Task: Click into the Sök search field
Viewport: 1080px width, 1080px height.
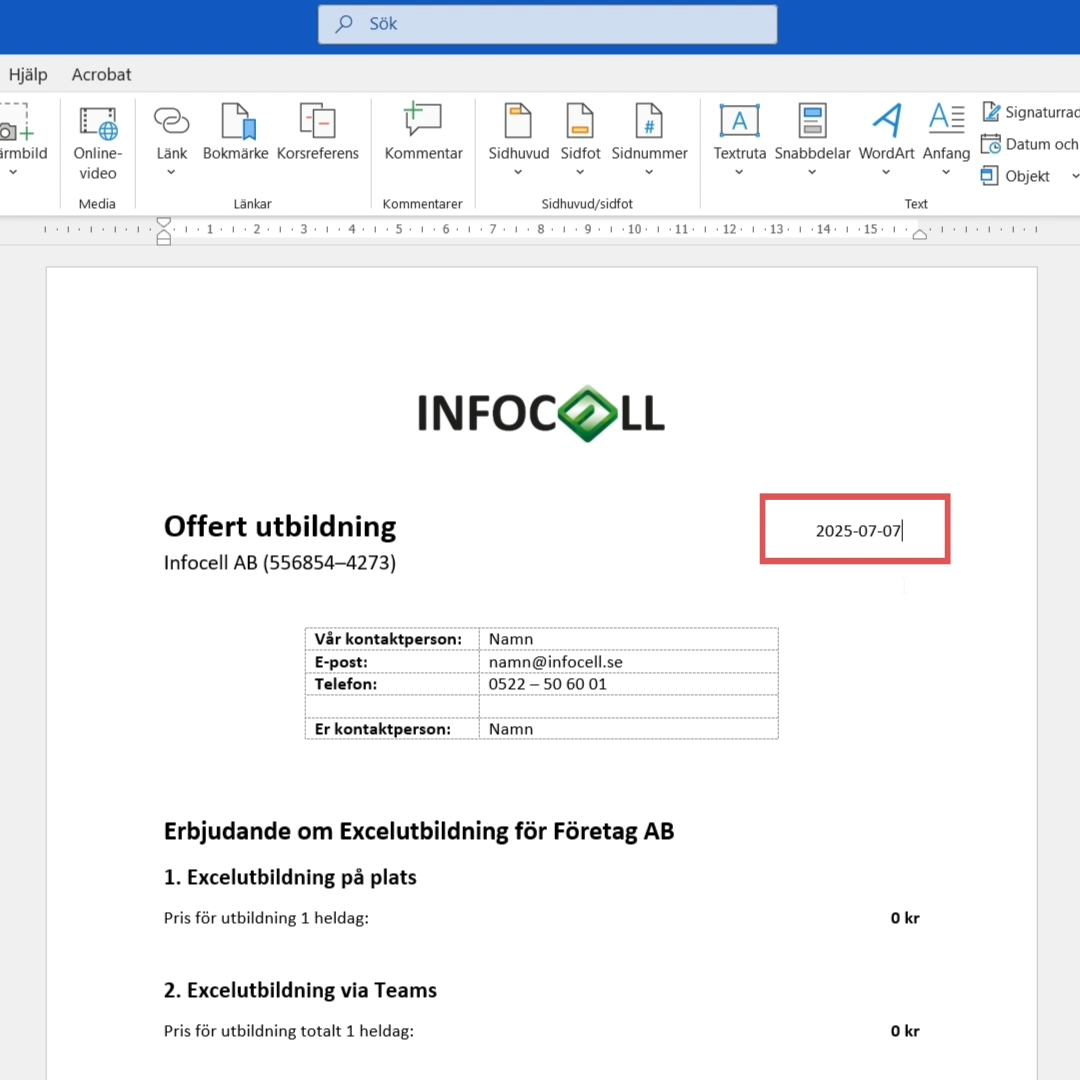Action: coord(547,25)
